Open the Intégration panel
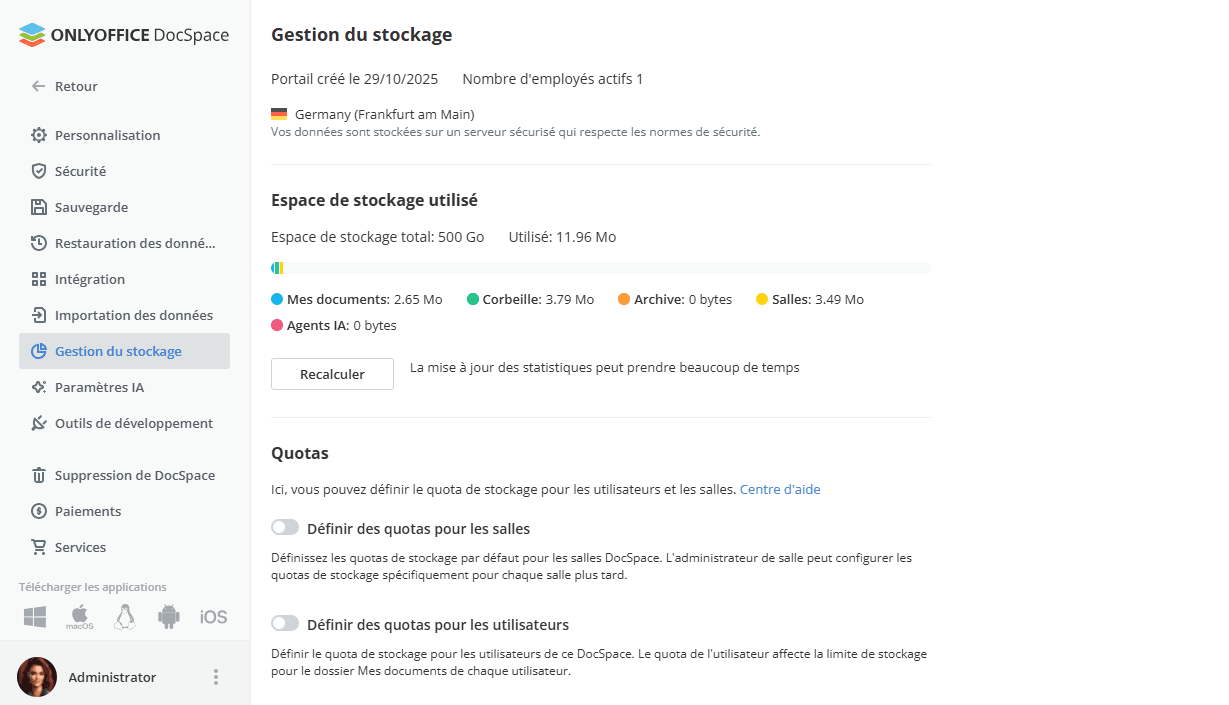This screenshot has height=705, width=1229. coord(90,279)
